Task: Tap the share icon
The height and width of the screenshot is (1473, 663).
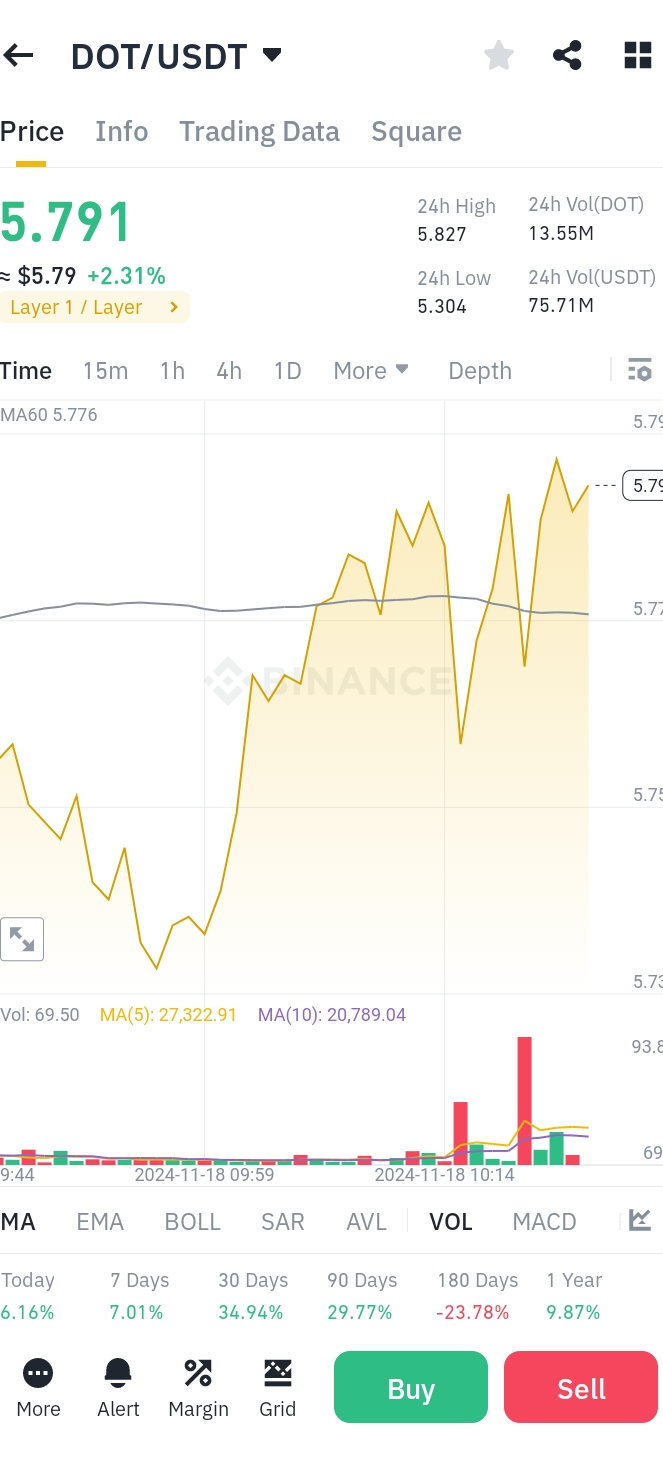Action: coord(567,56)
